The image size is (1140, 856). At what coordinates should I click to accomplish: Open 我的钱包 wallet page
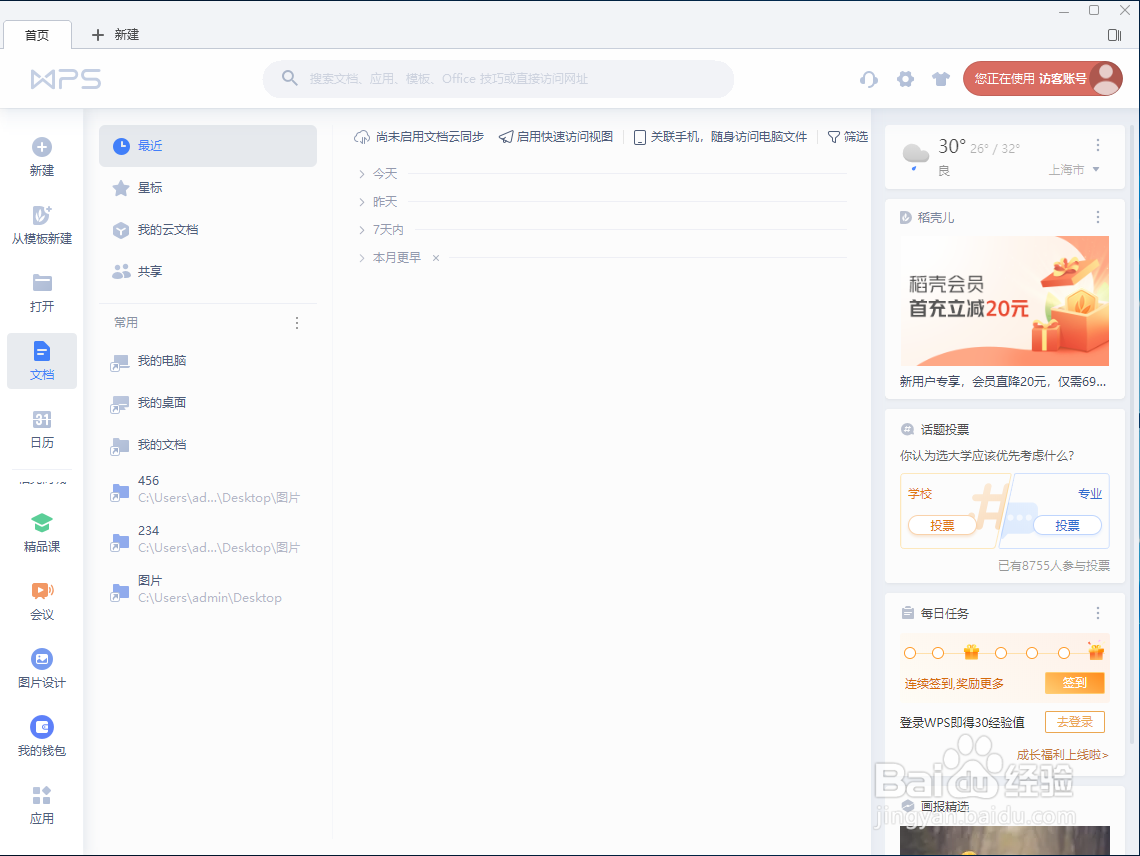(41, 736)
